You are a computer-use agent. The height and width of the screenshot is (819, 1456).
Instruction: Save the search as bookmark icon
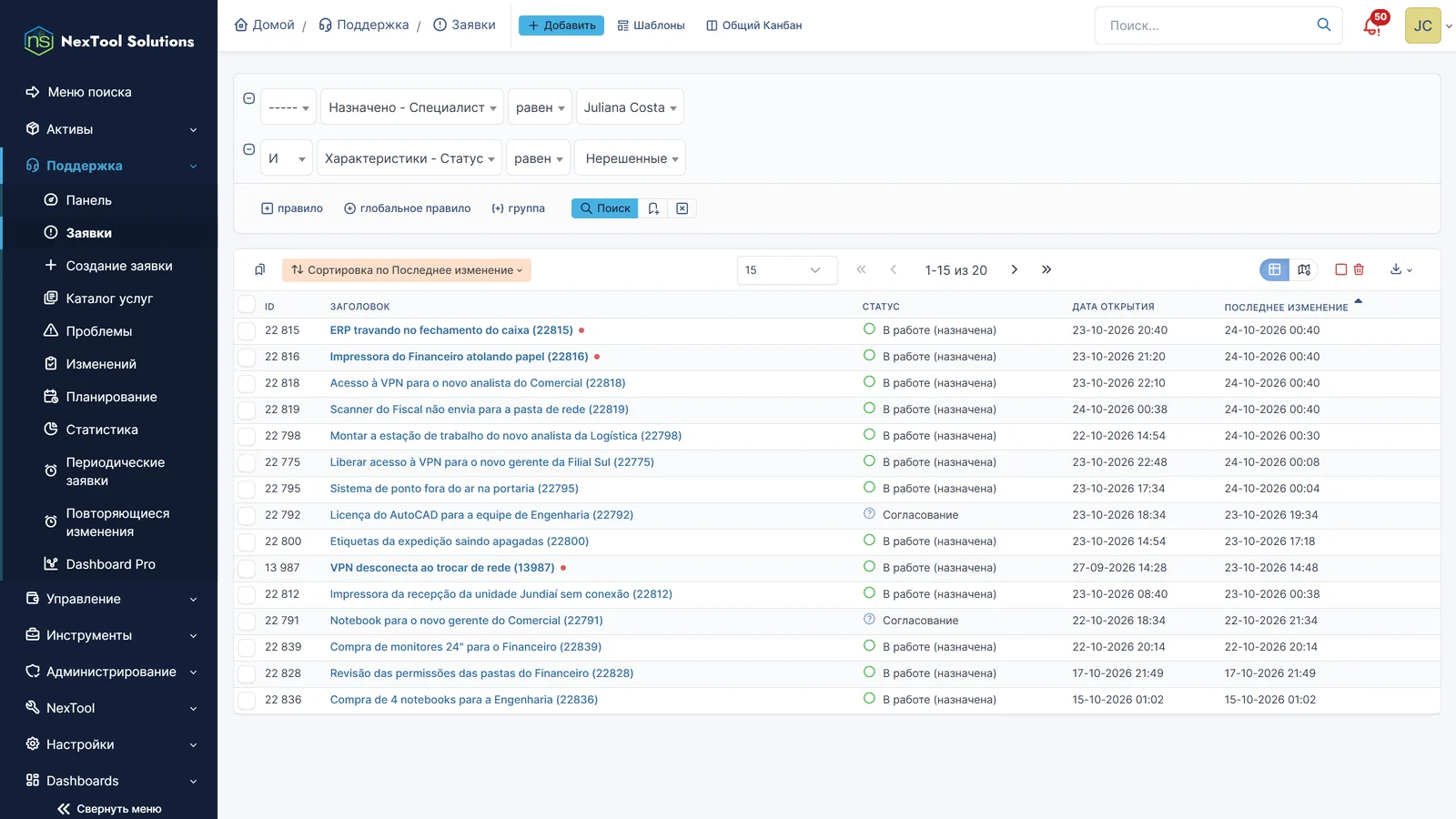(653, 208)
